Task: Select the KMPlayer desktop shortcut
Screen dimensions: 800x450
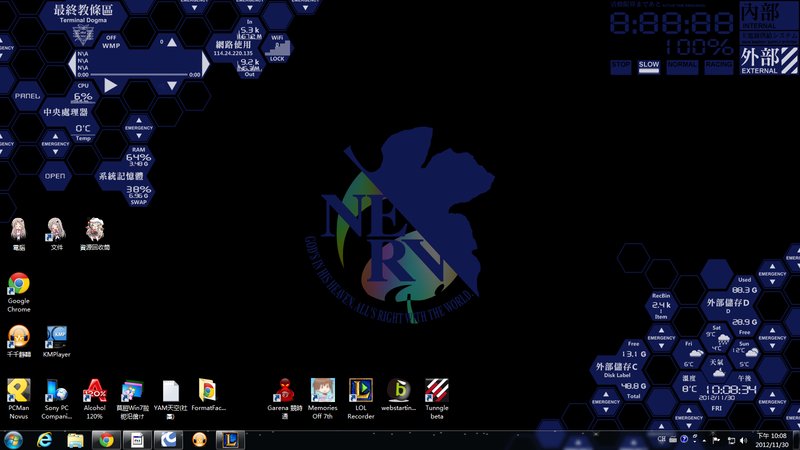Action: [x=57, y=341]
